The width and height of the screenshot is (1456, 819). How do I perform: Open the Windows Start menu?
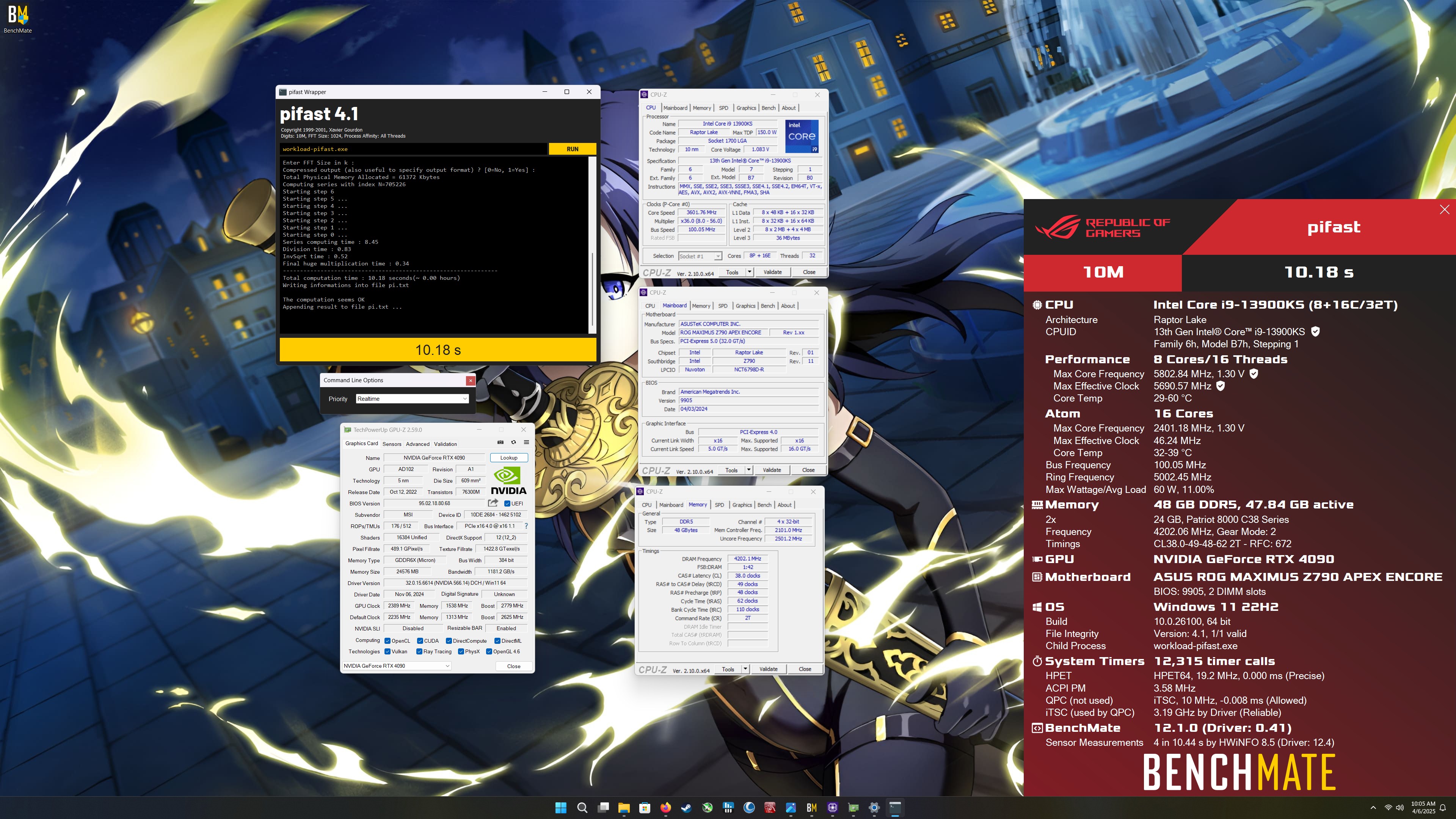pyautogui.click(x=561, y=808)
